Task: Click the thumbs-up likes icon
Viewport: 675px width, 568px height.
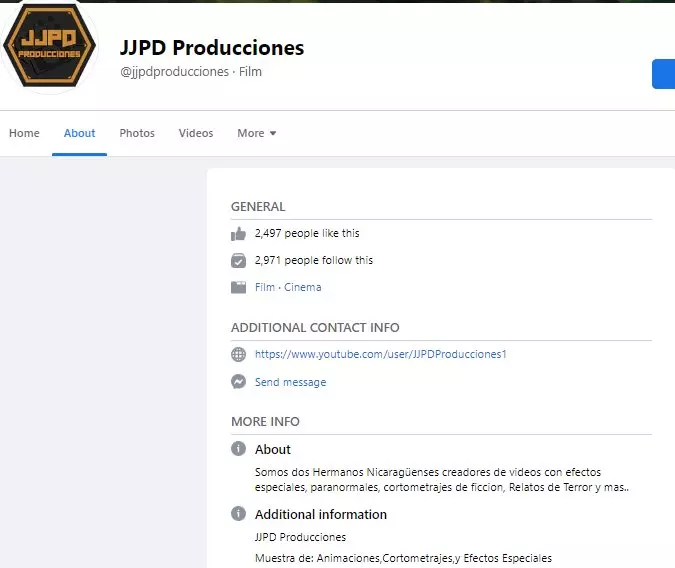Action: (x=238, y=234)
